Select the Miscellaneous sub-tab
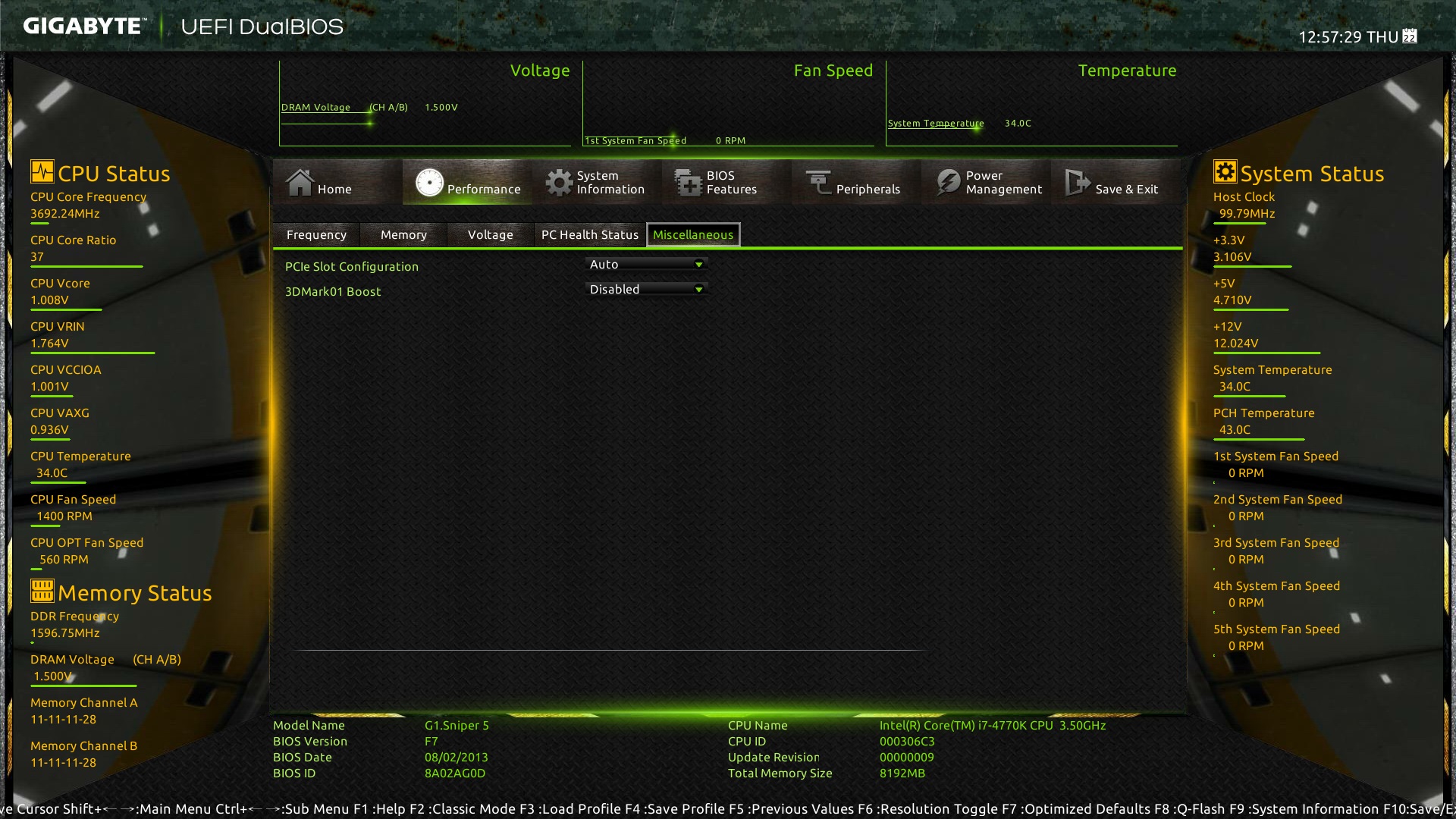 pos(693,235)
